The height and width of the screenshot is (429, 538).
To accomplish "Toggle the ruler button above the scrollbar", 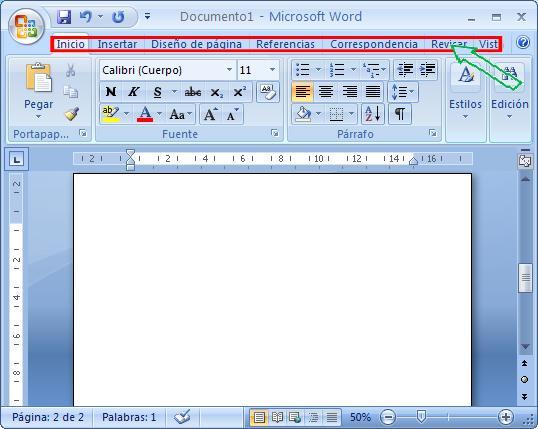I will click(525, 161).
